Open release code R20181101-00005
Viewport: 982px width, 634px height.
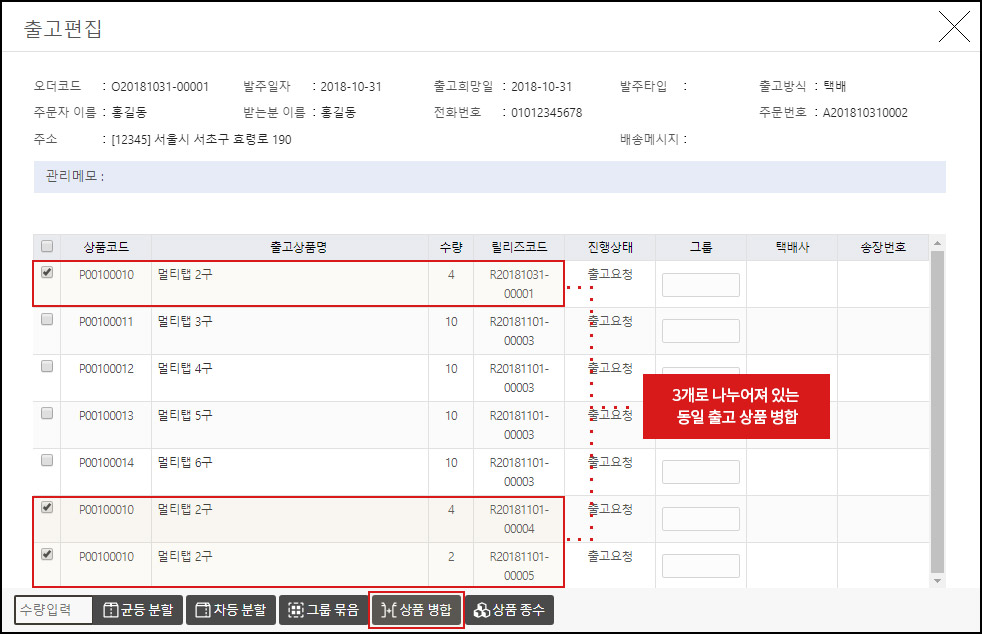518,566
